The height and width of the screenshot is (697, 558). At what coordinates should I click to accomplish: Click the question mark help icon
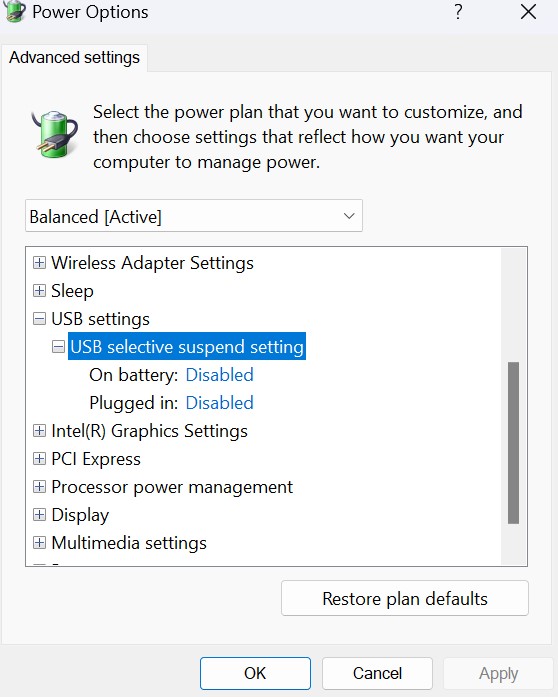click(x=458, y=12)
